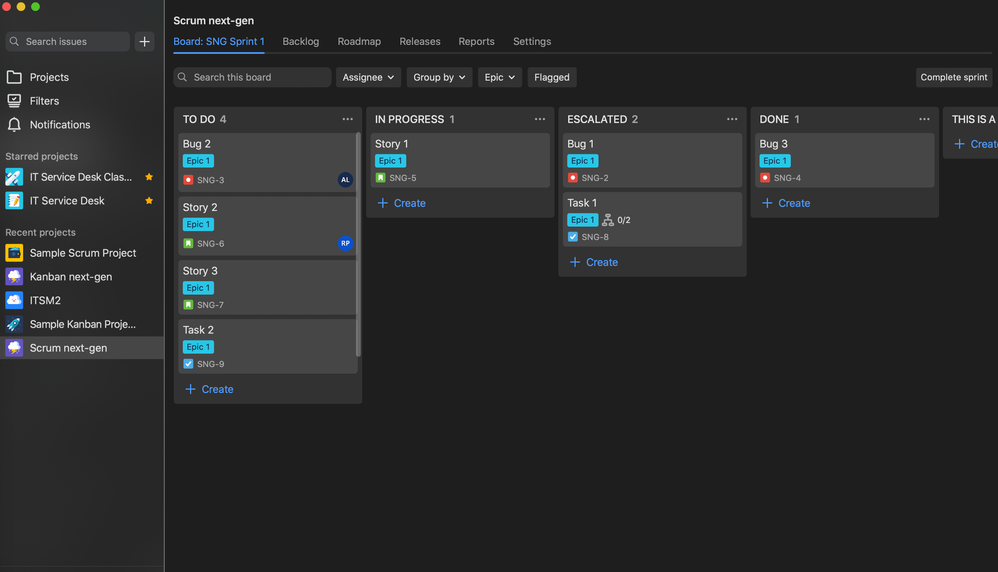Click story type icon next to SNG-6
998x572 pixels.
coord(188,243)
